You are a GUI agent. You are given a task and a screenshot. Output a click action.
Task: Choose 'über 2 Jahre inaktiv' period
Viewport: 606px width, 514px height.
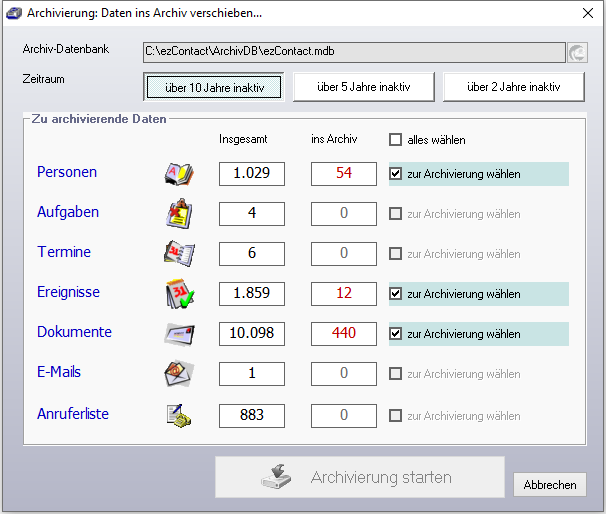click(515, 87)
